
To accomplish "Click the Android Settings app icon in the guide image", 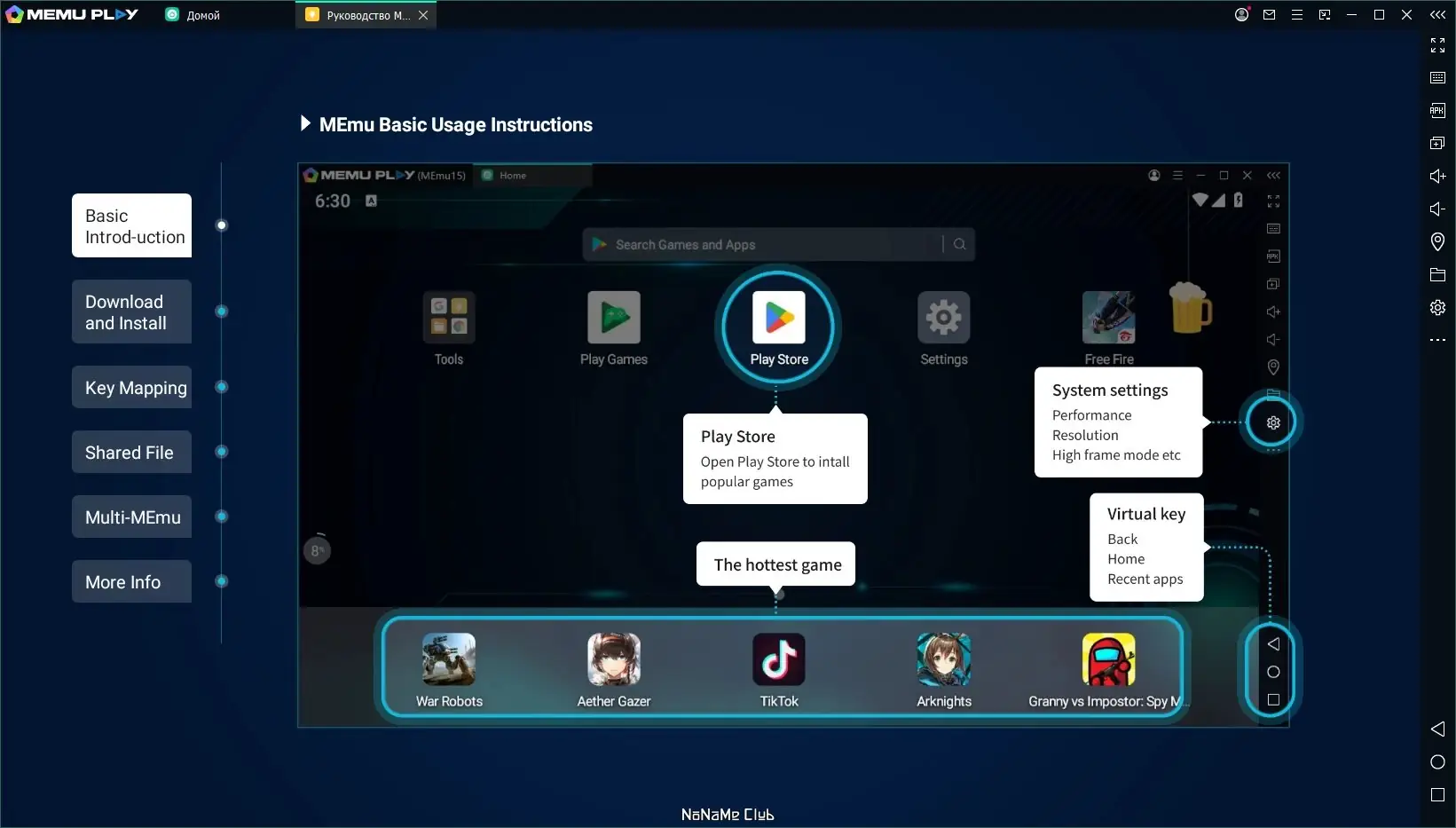I will [x=944, y=317].
